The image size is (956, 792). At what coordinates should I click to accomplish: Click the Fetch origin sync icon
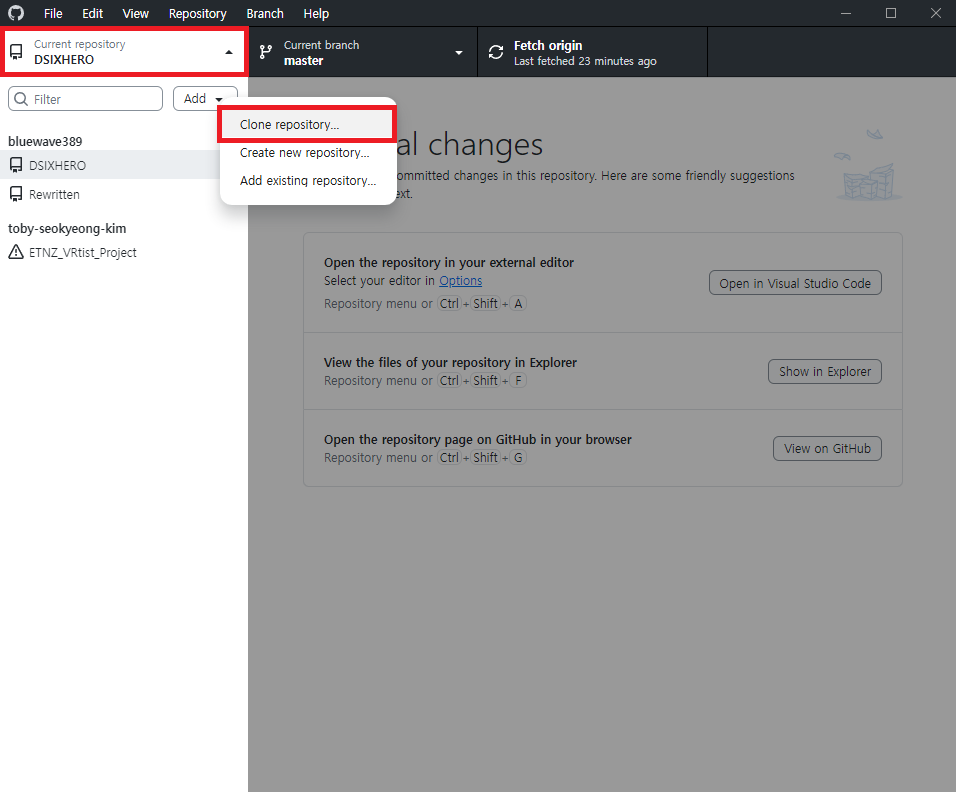tap(496, 52)
